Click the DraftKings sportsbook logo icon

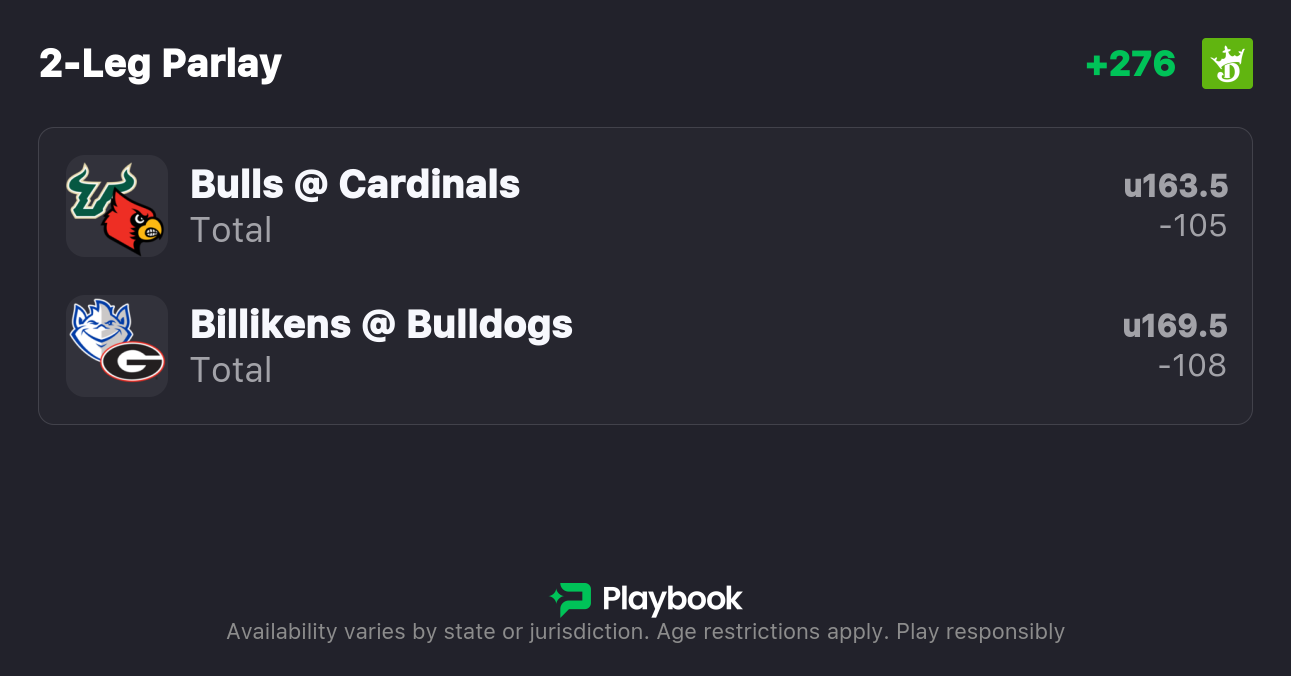[x=1227, y=64]
